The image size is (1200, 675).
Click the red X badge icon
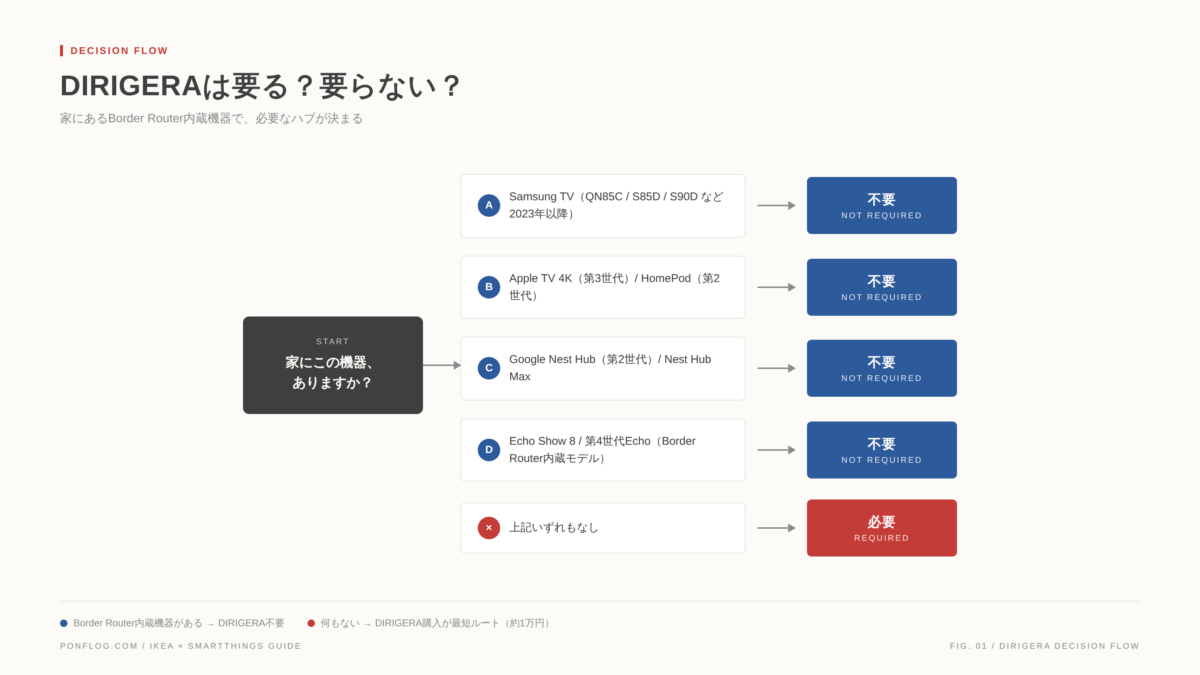489,528
